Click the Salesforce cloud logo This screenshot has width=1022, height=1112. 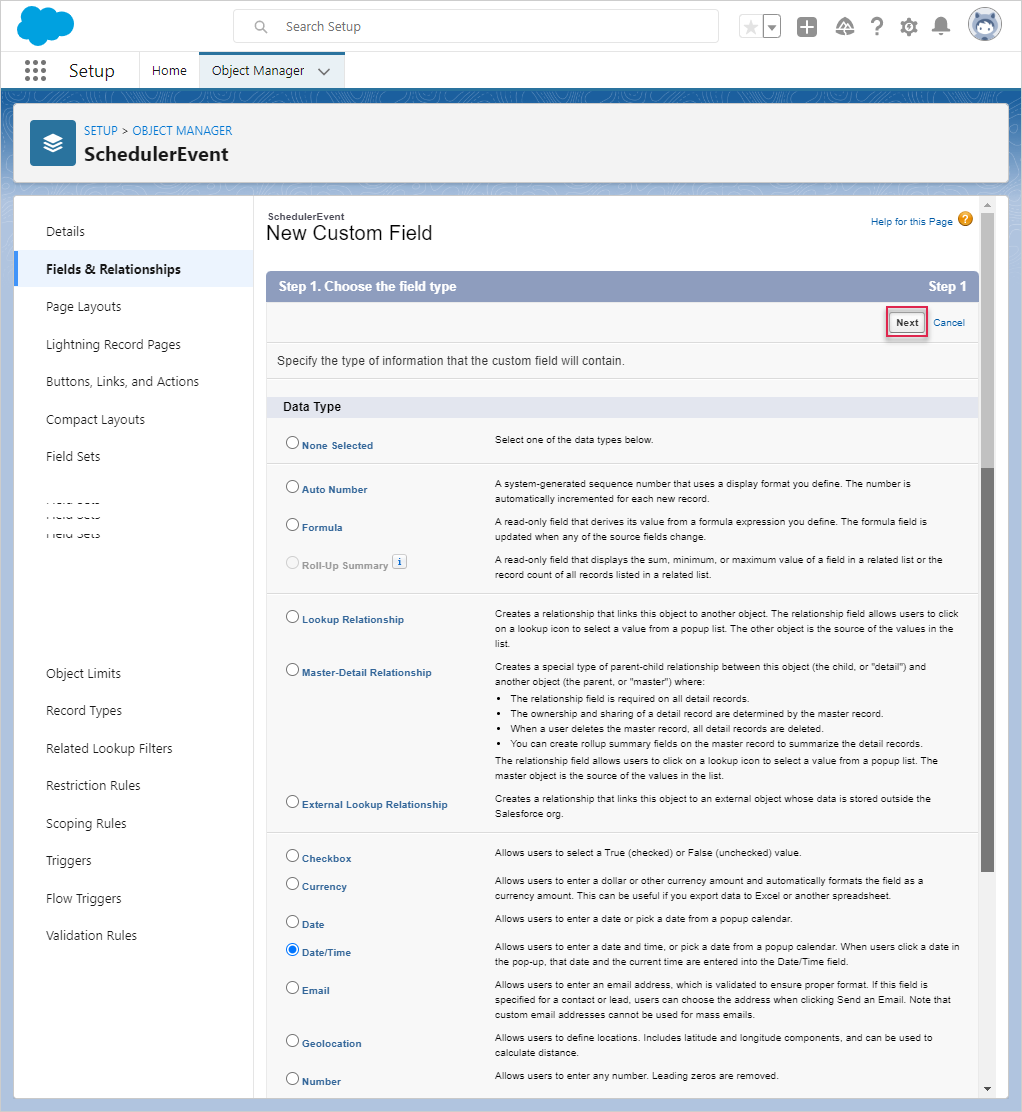pos(46,26)
